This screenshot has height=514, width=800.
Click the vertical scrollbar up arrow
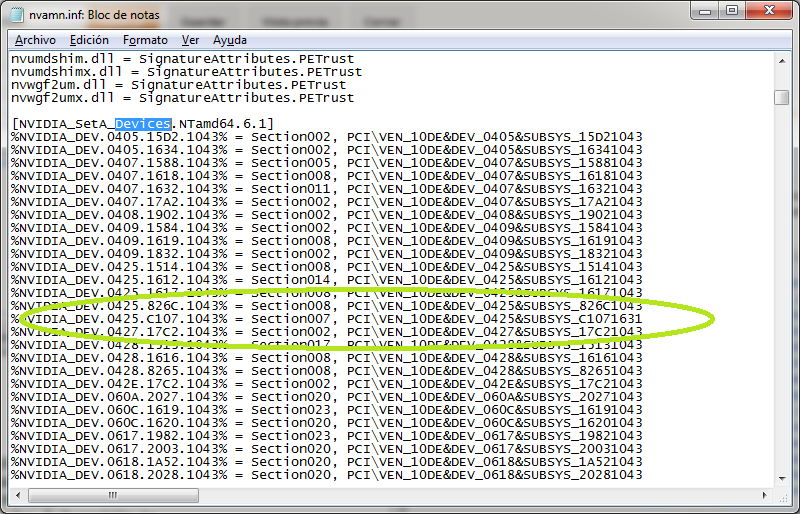point(782,61)
